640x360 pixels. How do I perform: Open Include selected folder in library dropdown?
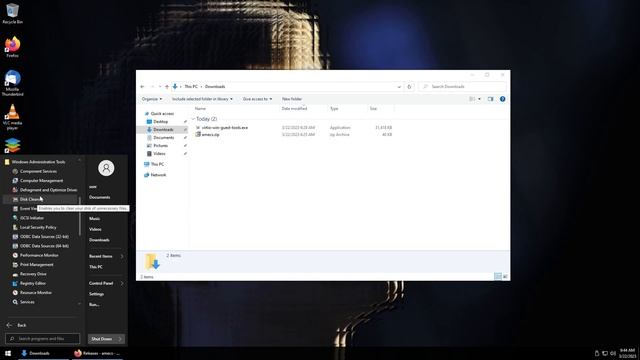pyautogui.click(x=202, y=99)
